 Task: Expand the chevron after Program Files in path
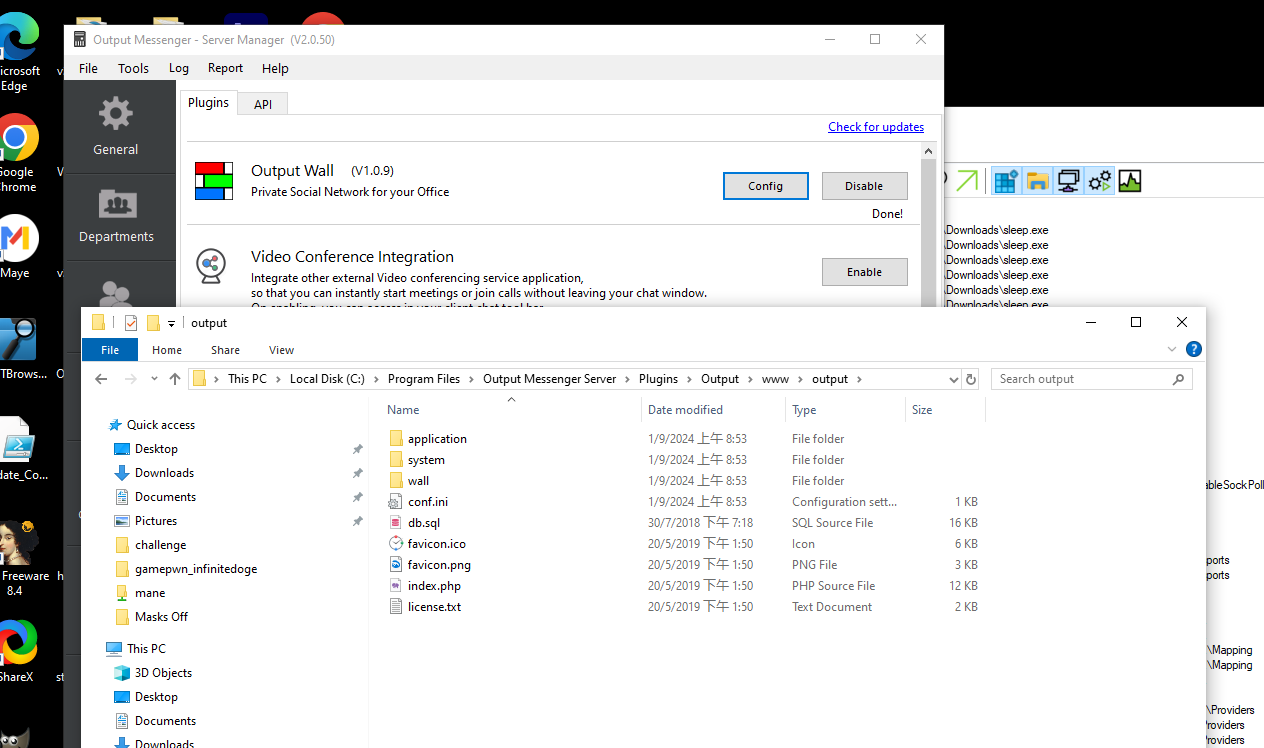(471, 379)
